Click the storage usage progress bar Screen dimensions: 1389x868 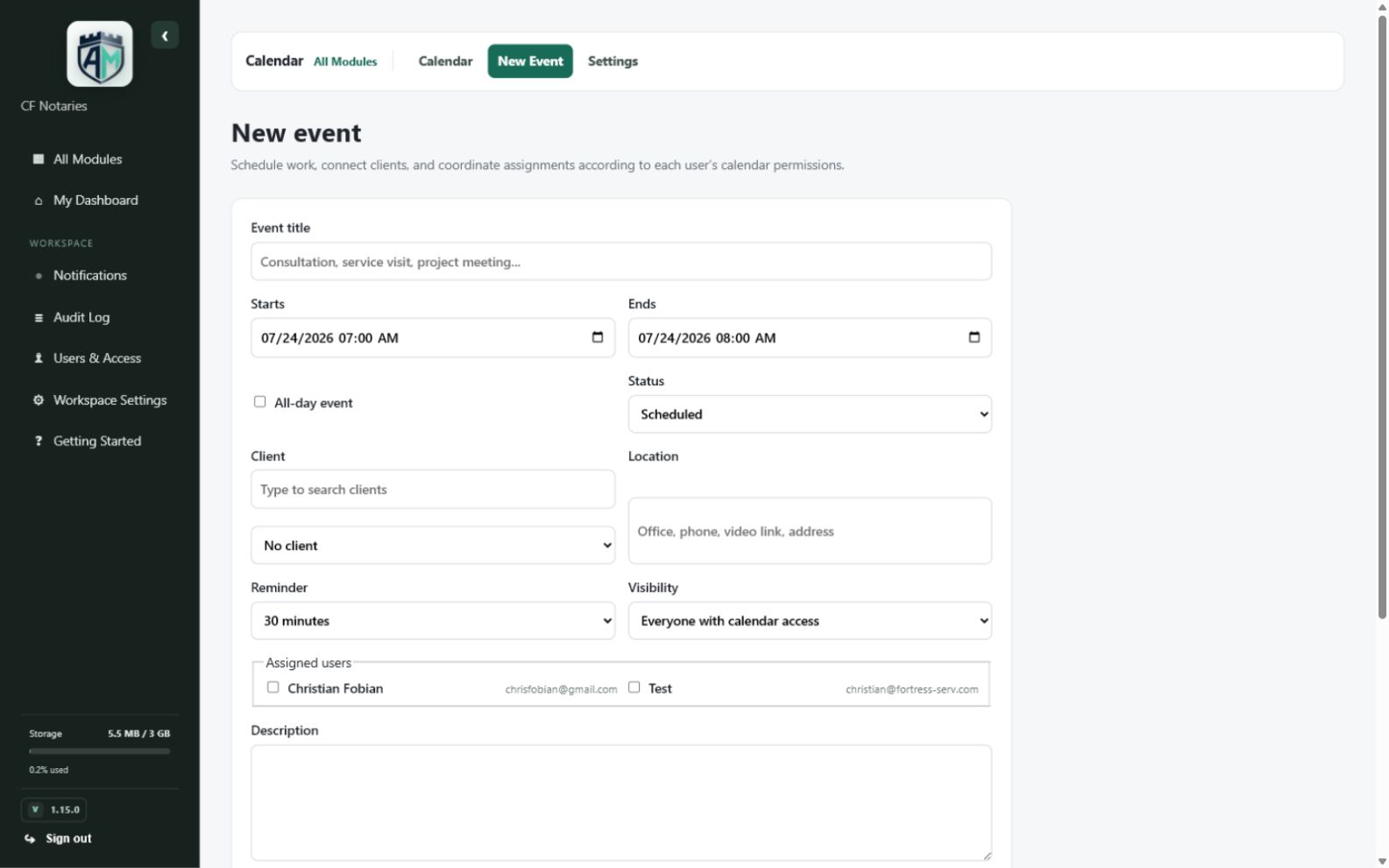pyautogui.click(x=99, y=752)
